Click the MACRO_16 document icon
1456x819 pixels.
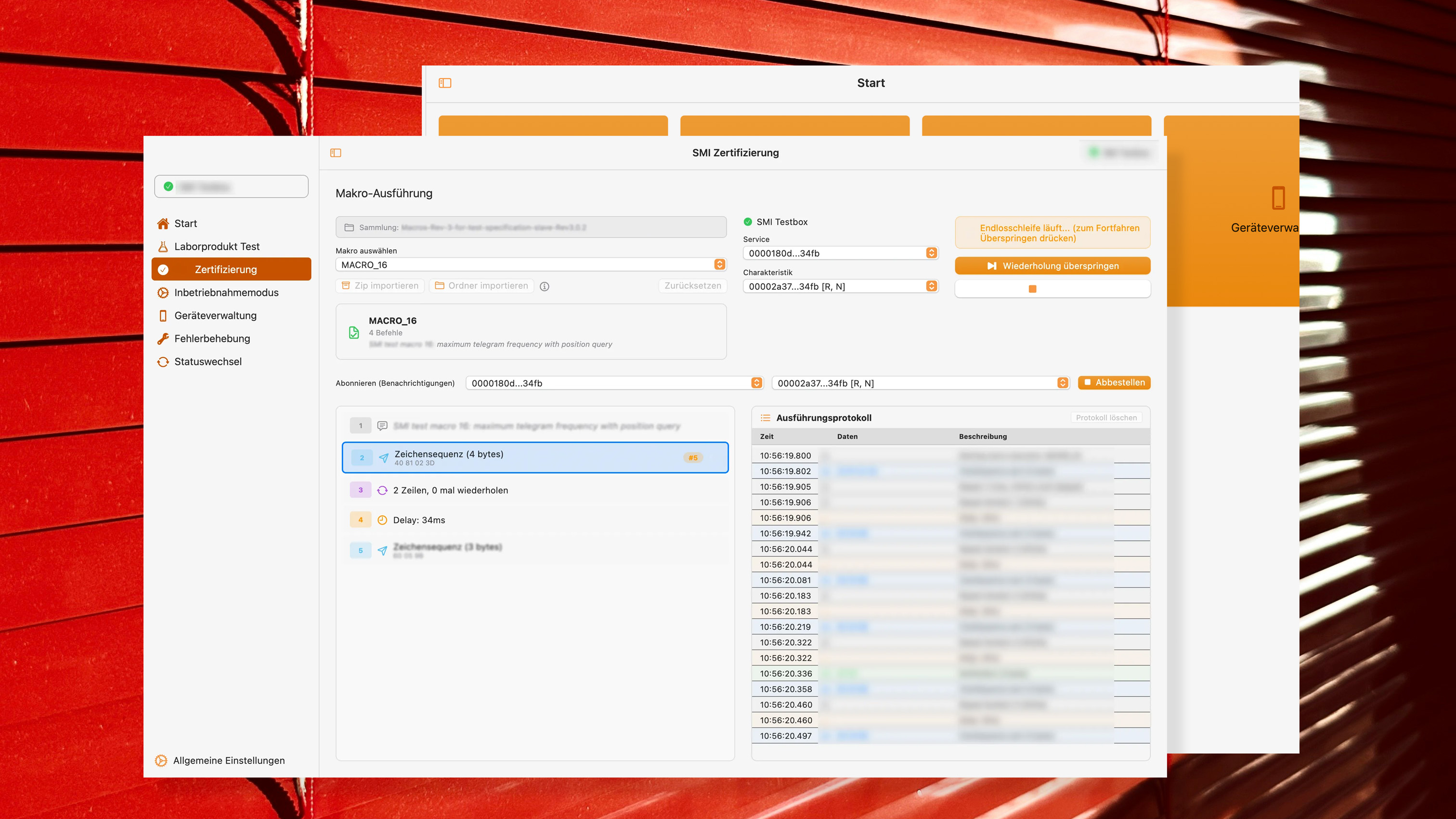[354, 332]
